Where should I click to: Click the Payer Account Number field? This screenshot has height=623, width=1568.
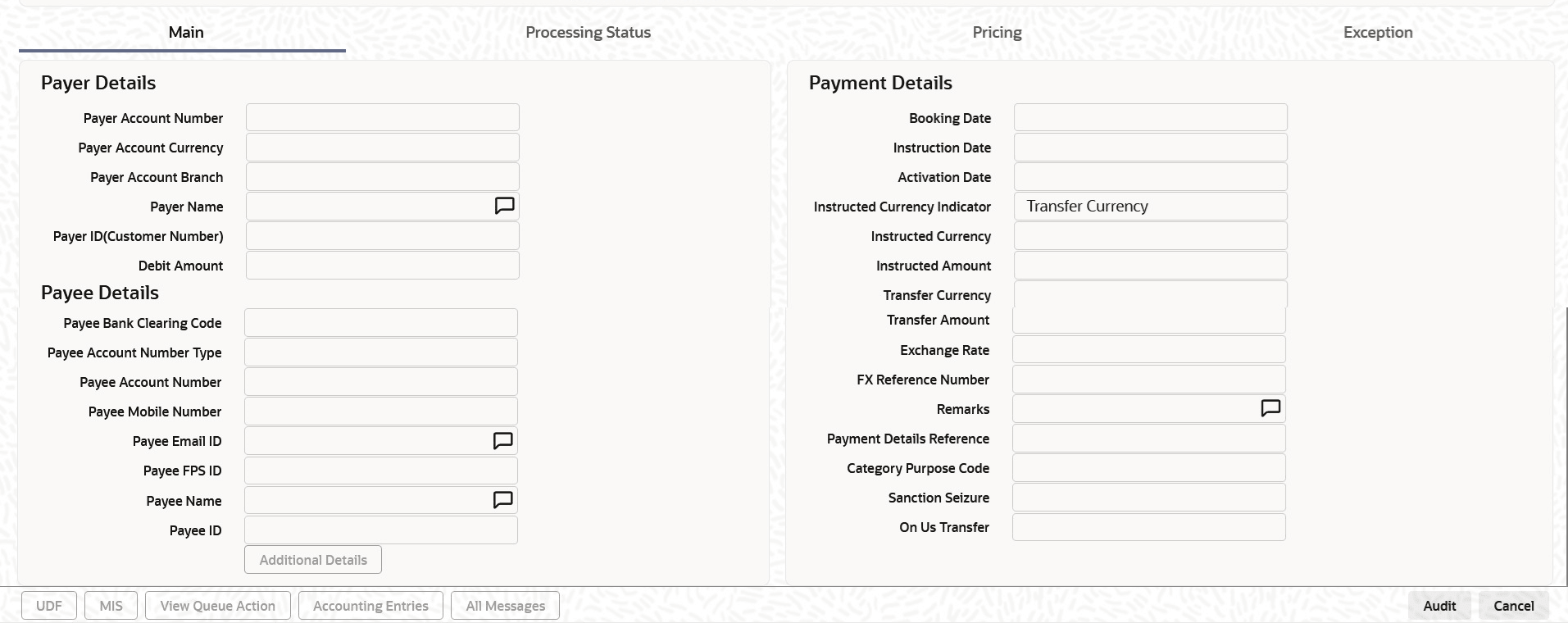[x=382, y=118]
